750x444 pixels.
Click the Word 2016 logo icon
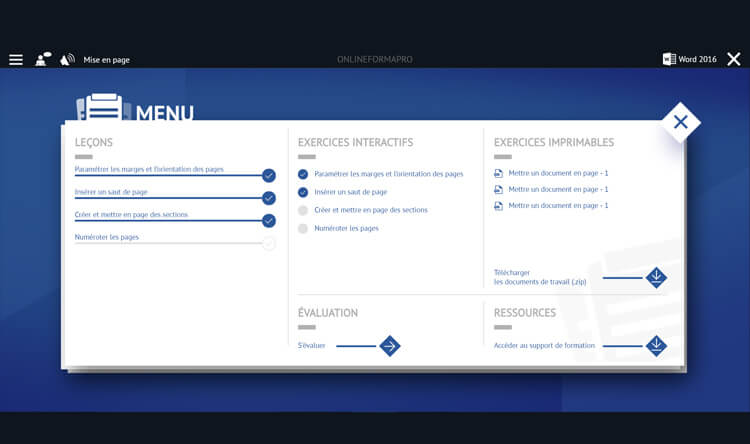point(669,59)
